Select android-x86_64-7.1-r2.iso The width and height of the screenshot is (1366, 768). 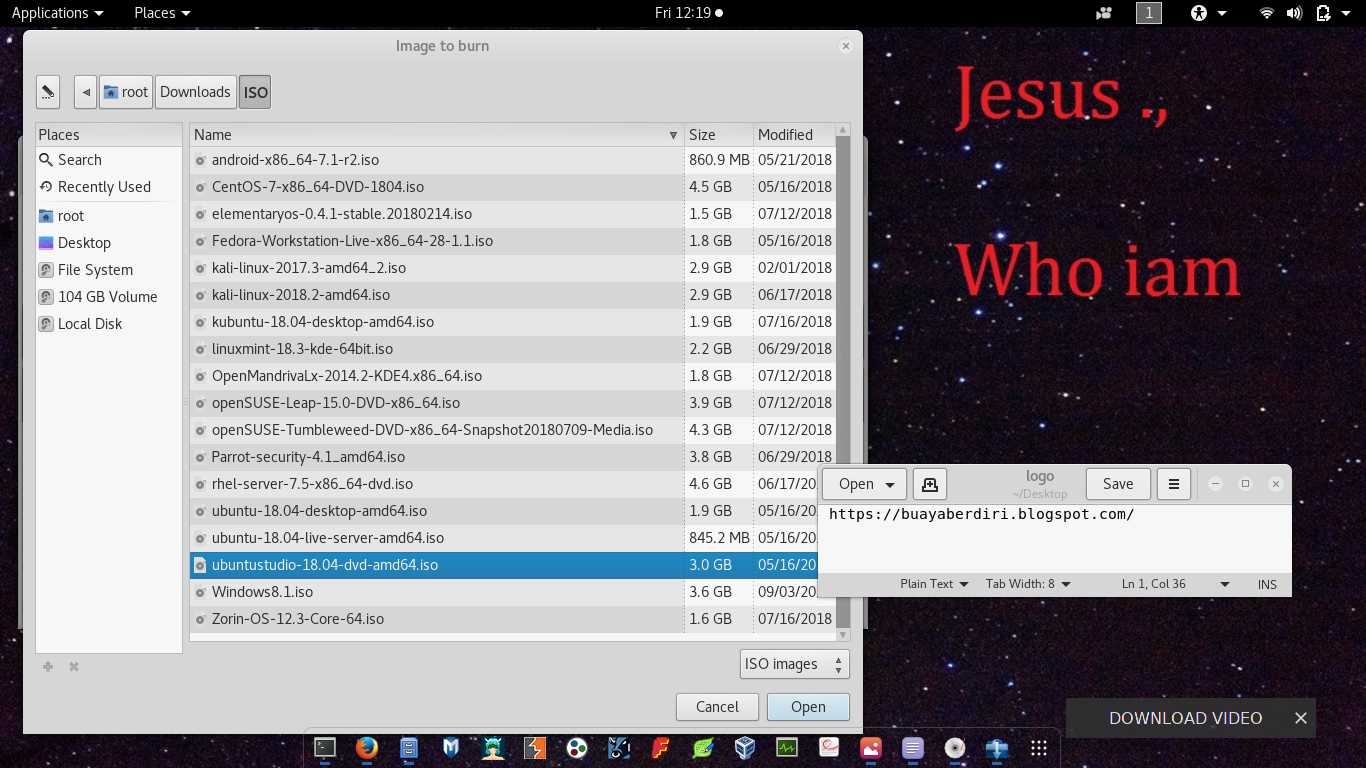pyautogui.click(x=513, y=160)
